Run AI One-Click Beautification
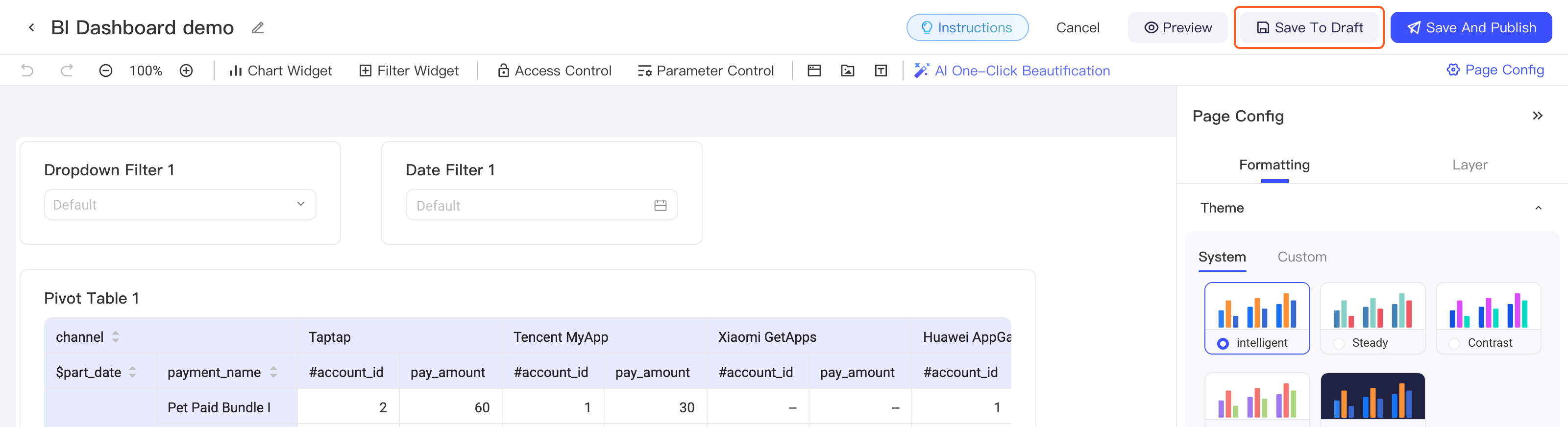The image size is (1568, 427). point(1012,71)
